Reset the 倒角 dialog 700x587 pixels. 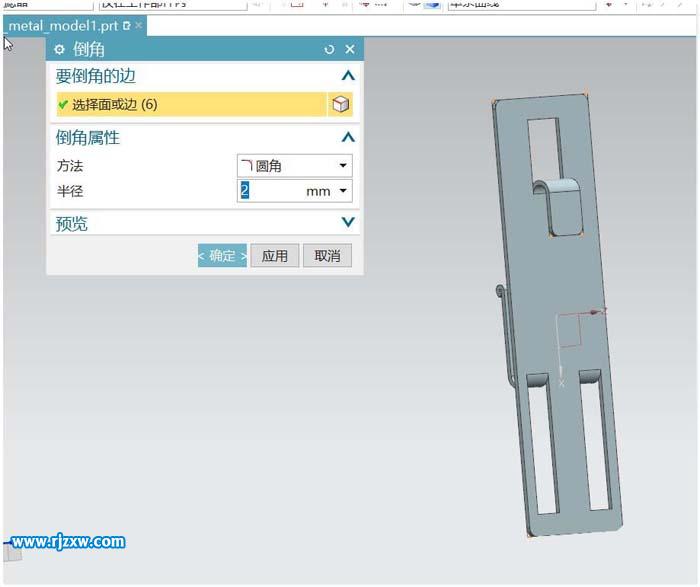329,49
